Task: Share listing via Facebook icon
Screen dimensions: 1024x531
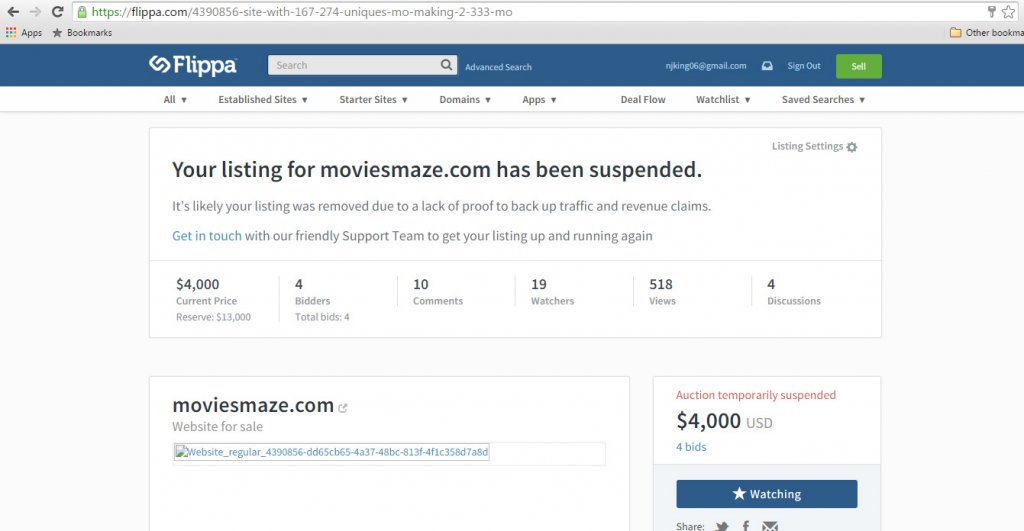Action: 746,526
